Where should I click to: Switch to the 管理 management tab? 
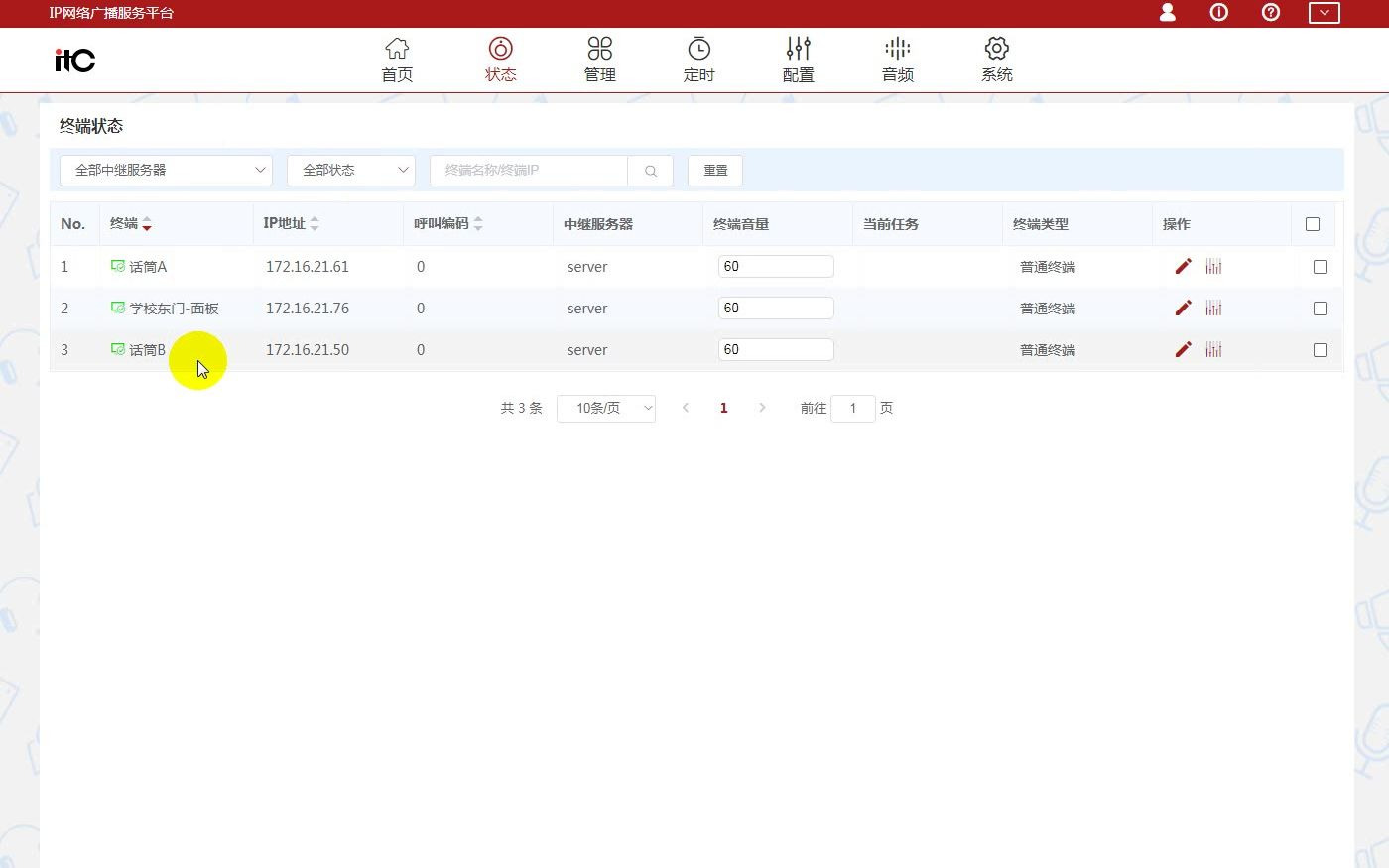point(599,60)
